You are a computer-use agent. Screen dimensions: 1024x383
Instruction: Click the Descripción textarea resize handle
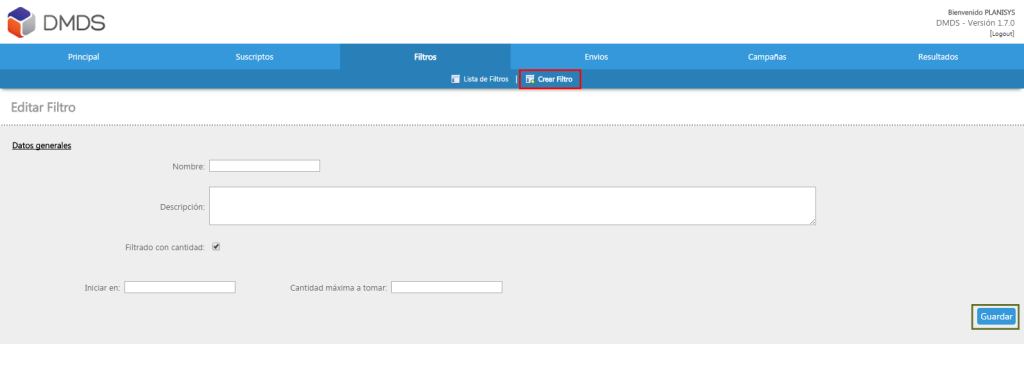(812, 222)
